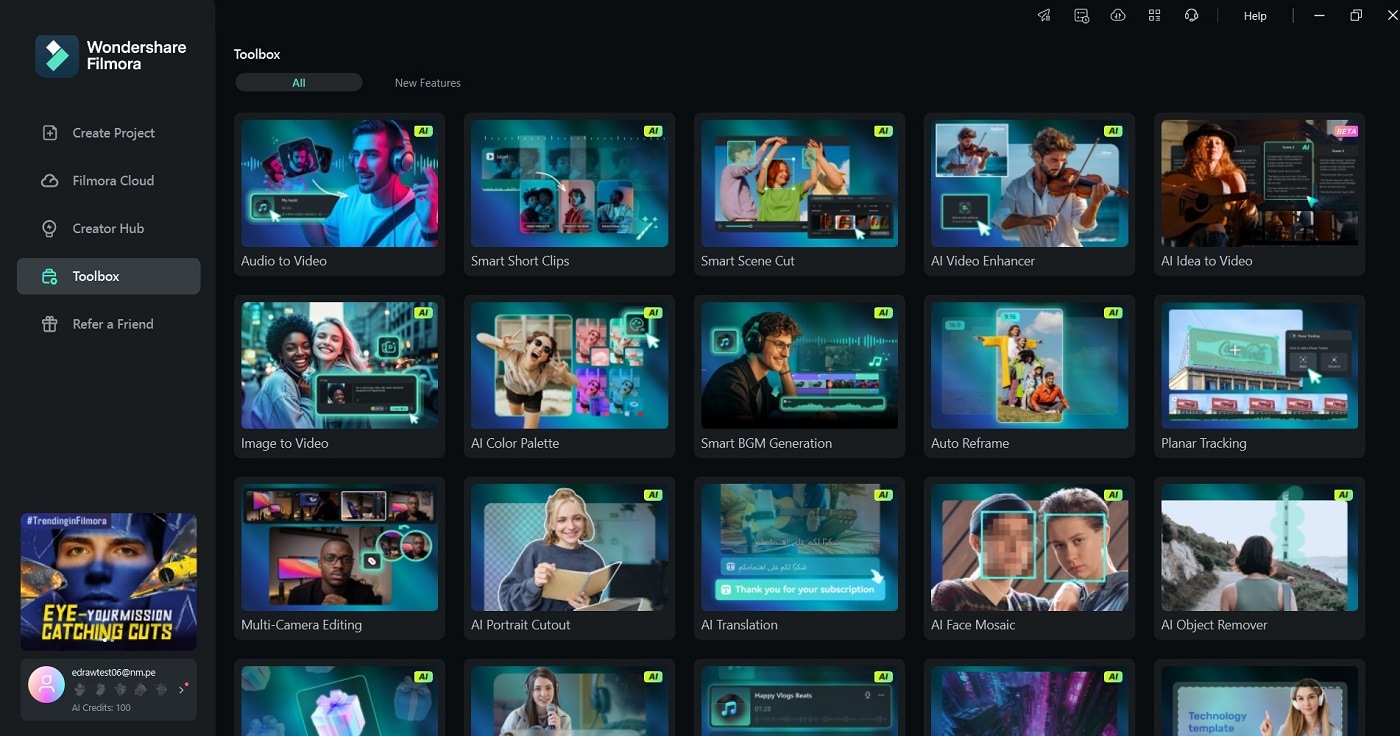Close the Filmora window
The height and width of the screenshot is (736, 1400).
click(x=1391, y=16)
